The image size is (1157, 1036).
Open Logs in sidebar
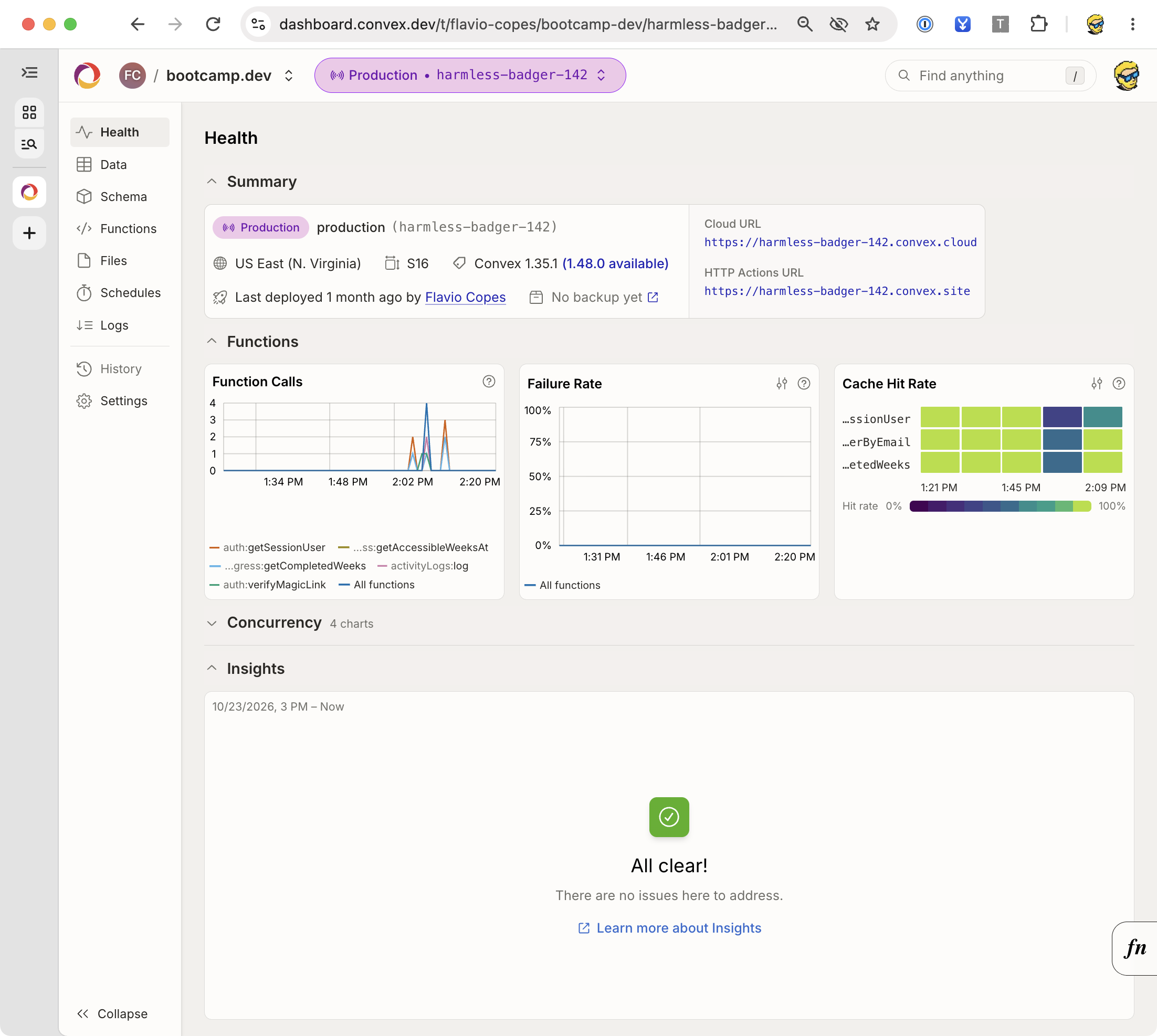tap(120, 325)
